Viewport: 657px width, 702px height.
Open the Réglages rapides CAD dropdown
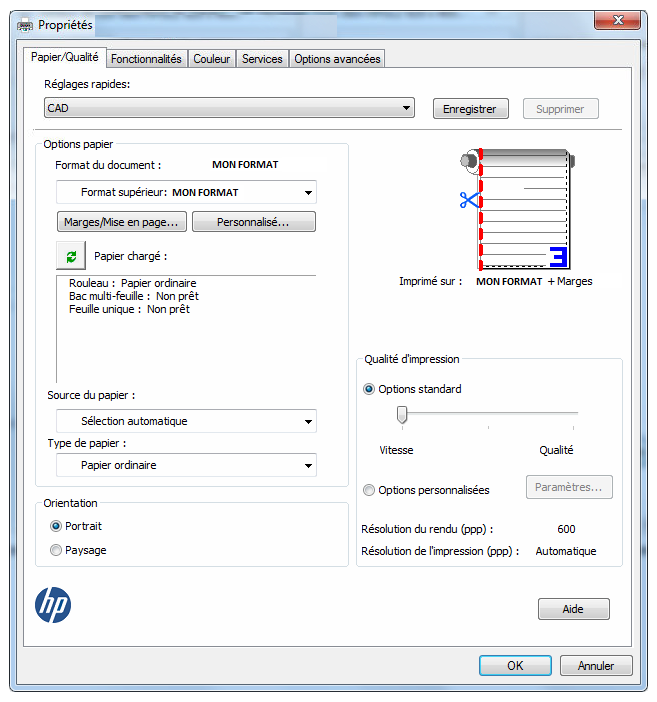(229, 108)
